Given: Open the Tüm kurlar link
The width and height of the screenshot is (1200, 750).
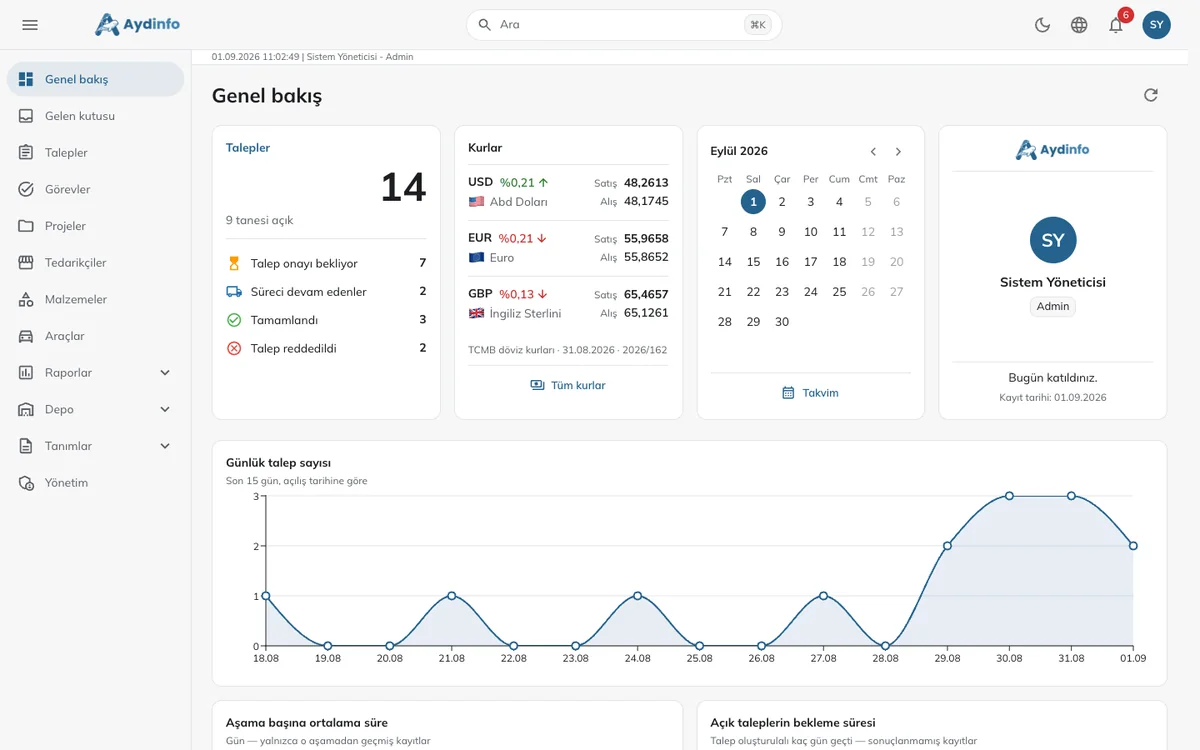Looking at the screenshot, I should tap(568, 385).
